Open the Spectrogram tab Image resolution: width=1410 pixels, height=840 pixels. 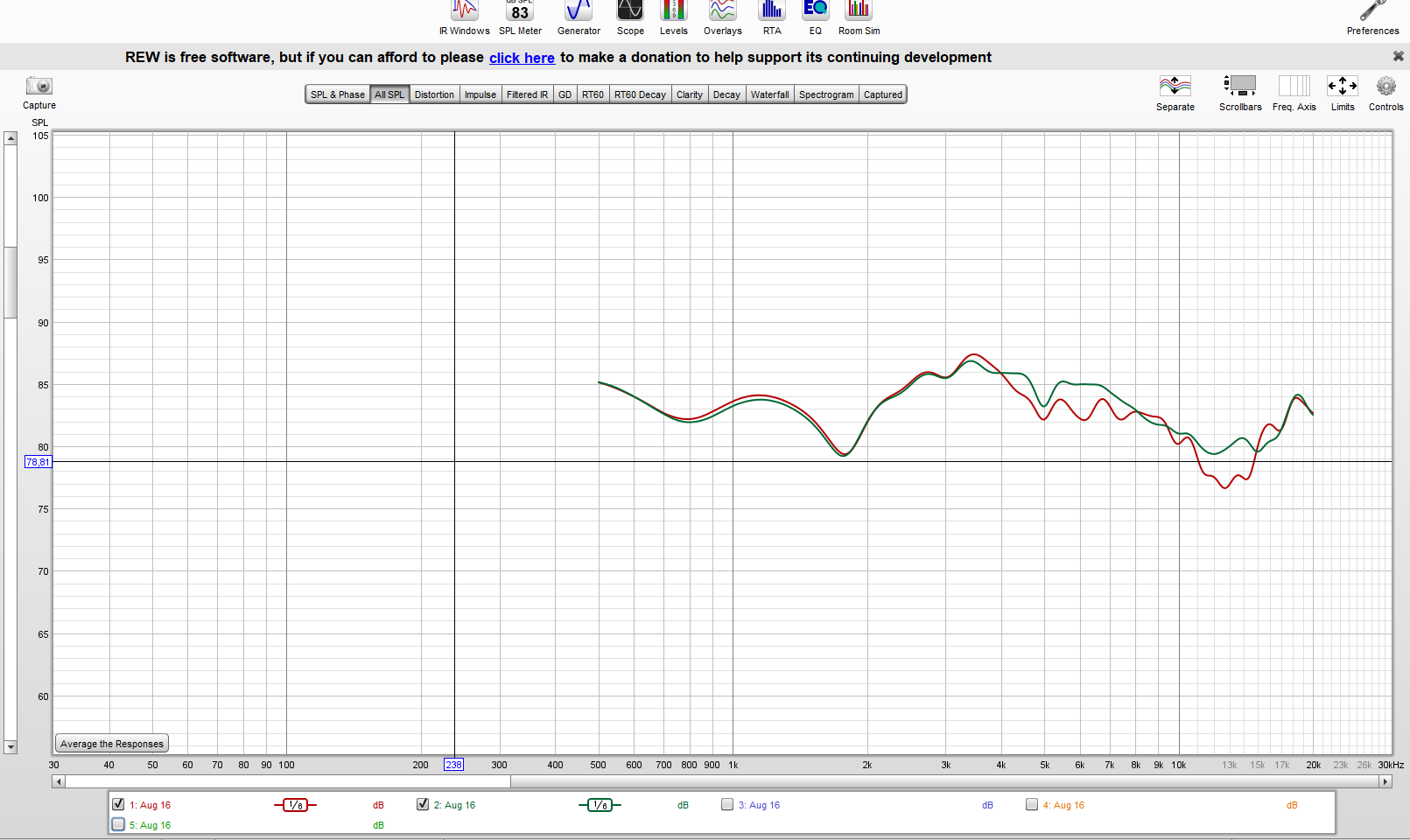point(826,94)
